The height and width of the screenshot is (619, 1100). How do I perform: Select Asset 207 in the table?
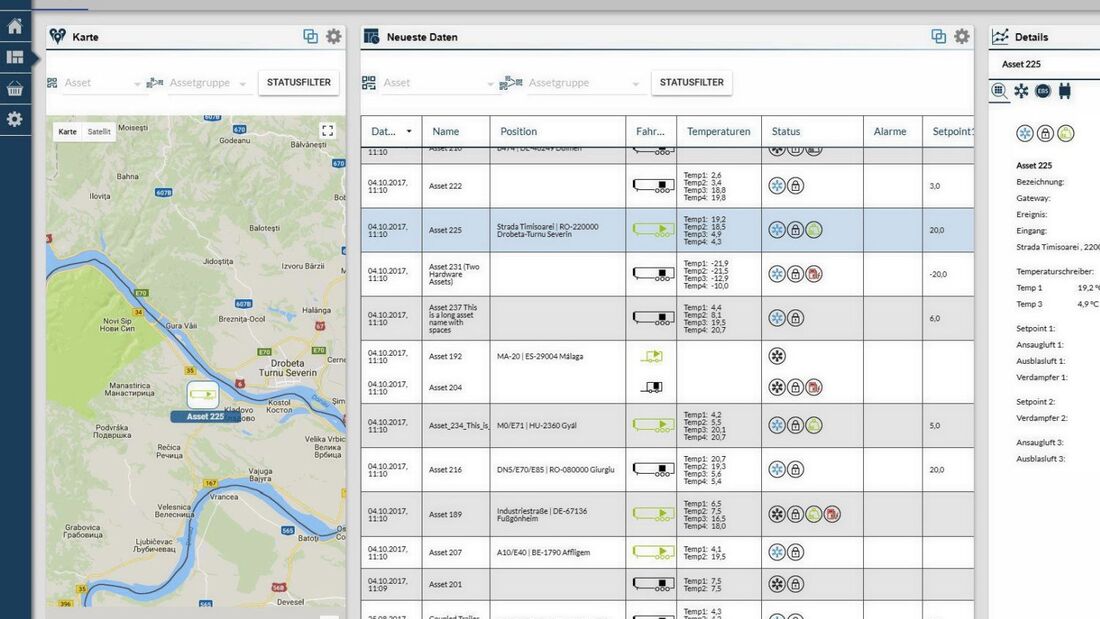click(445, 552)
